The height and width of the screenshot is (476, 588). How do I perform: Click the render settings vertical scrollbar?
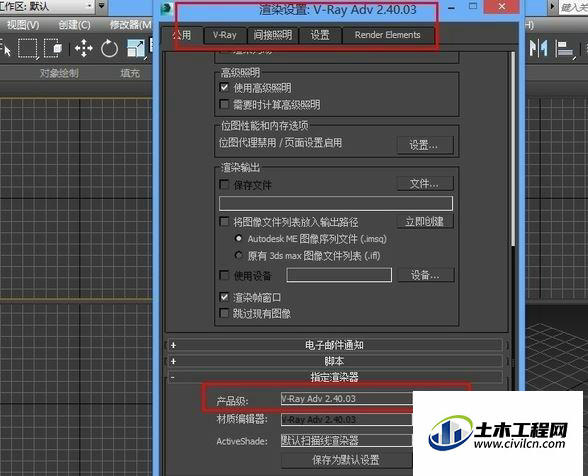[513, 150]
